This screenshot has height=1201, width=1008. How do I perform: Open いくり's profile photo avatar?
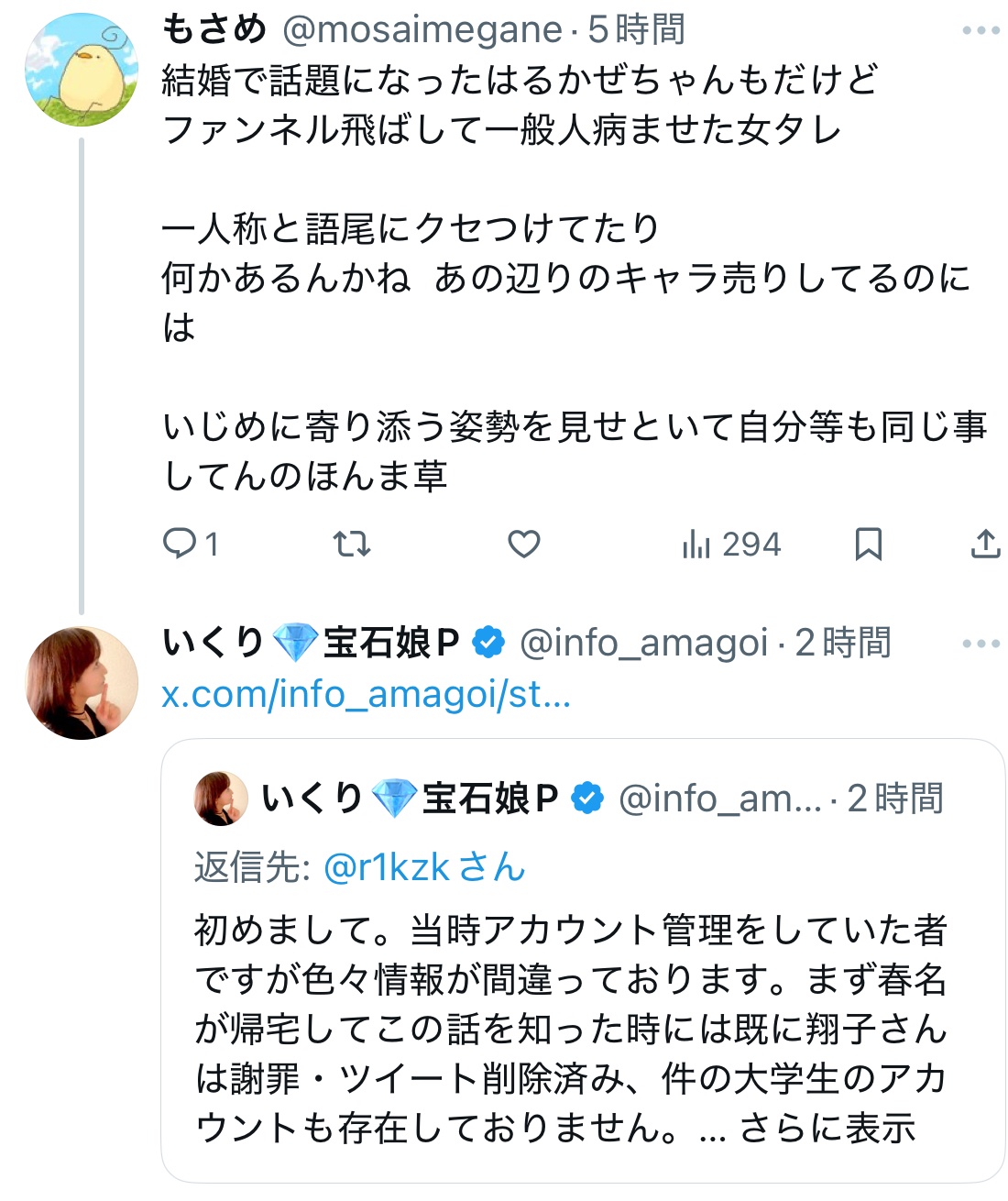click(81, 683)
